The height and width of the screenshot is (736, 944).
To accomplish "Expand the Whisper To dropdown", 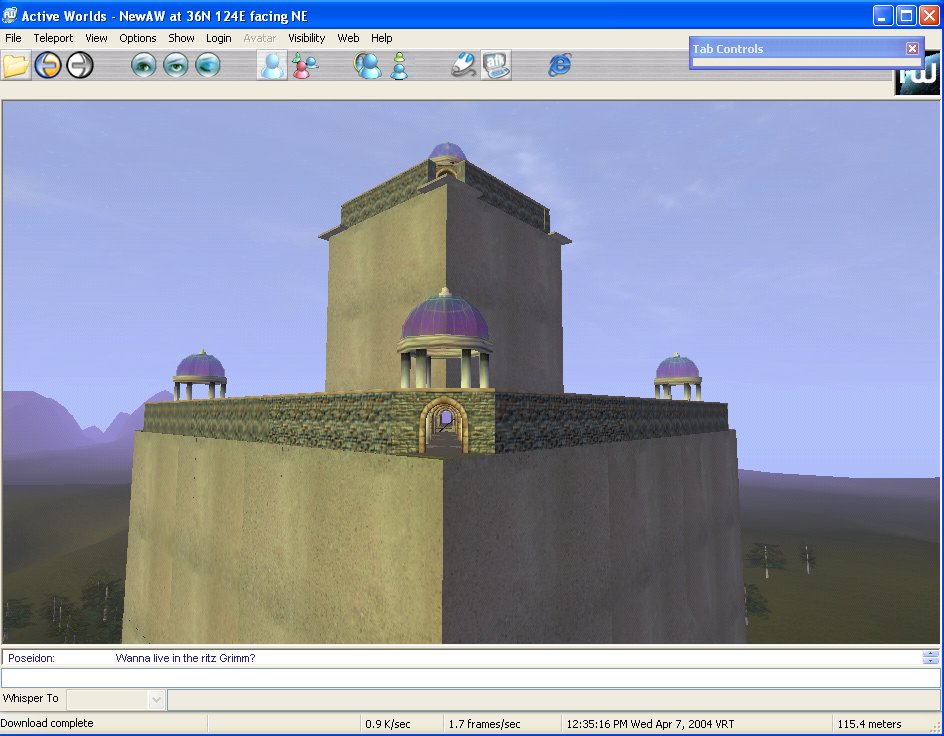I will point(156,700).
